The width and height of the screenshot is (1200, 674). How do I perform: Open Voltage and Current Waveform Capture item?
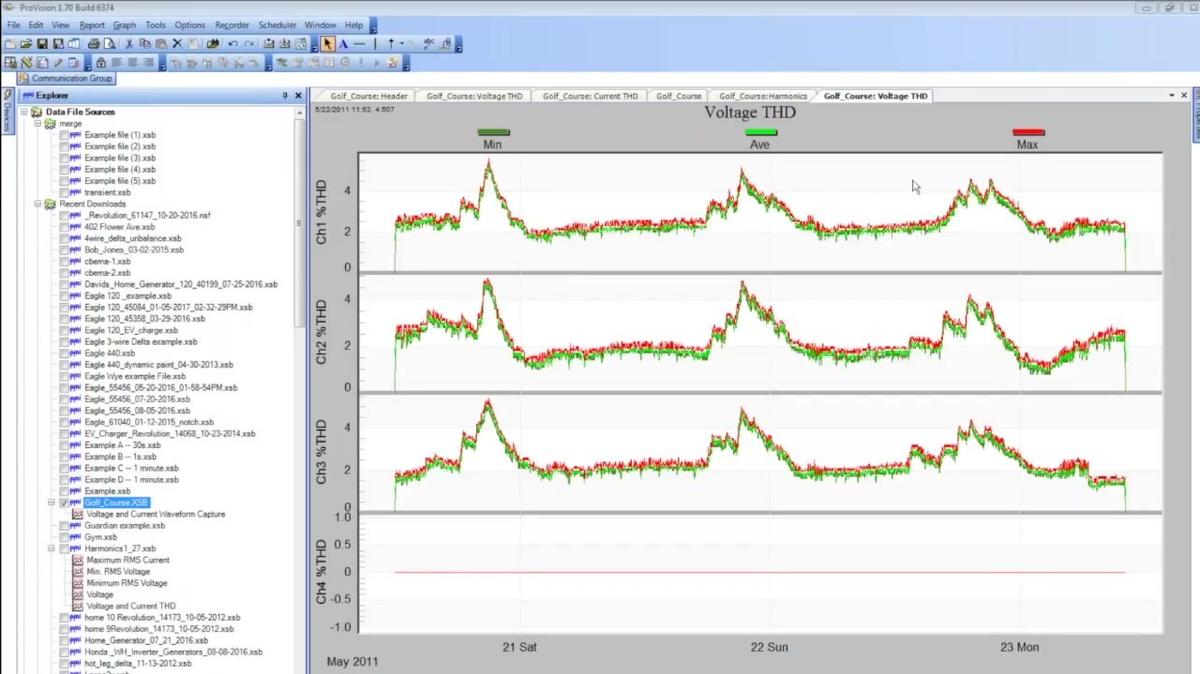click(x=155, y=514)
